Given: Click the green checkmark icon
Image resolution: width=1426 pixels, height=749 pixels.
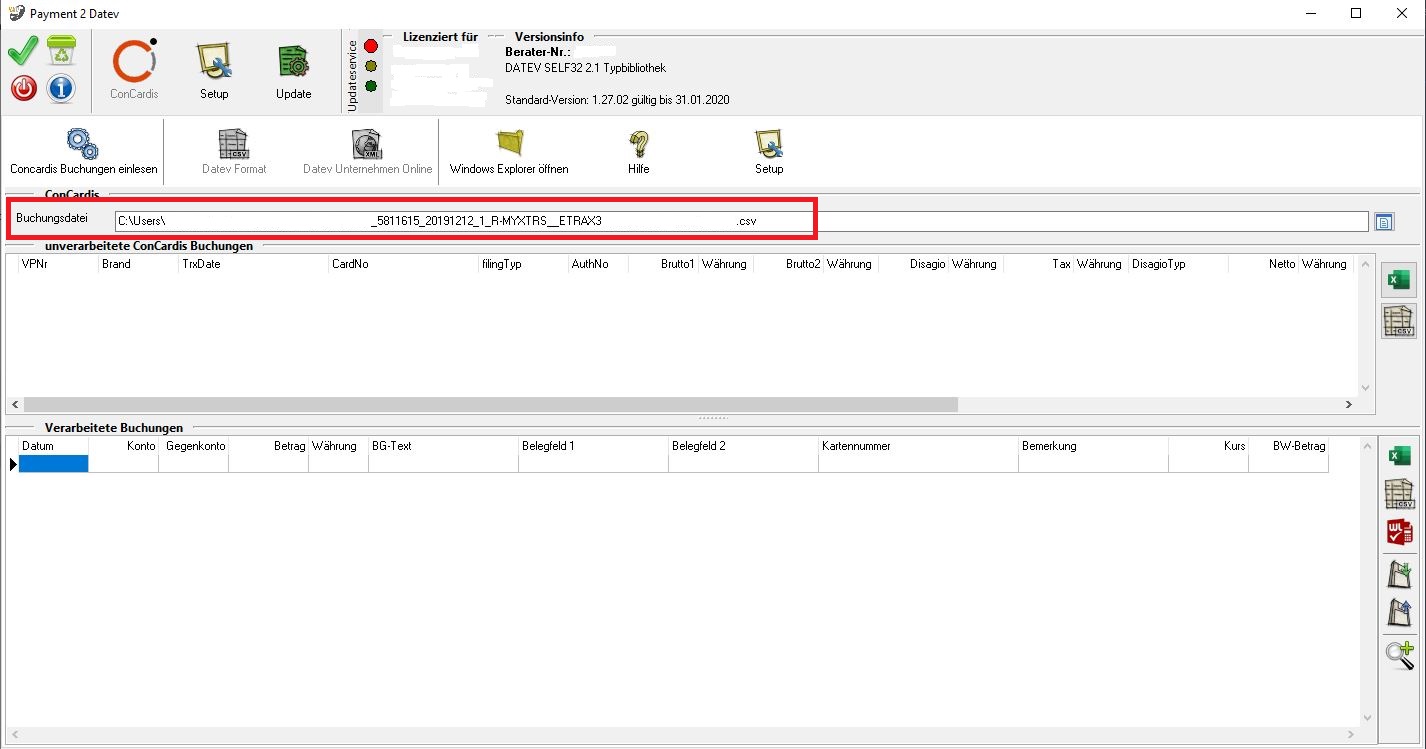Looking at the screenshot, I should pyautogui.click(x=23, y=50).
